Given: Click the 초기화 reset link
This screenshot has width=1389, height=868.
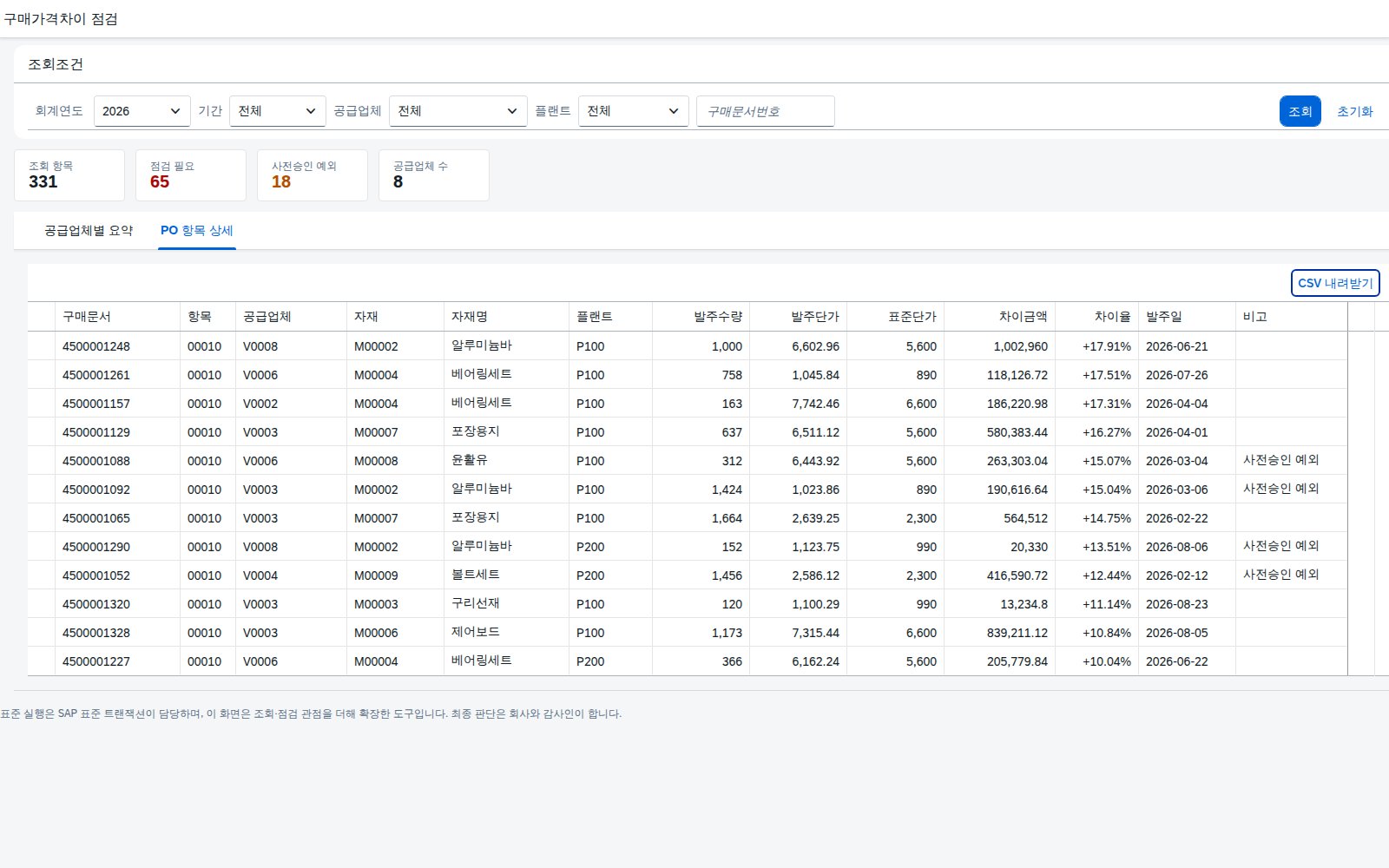Looking at the screenshot, I should (1354, 111).
